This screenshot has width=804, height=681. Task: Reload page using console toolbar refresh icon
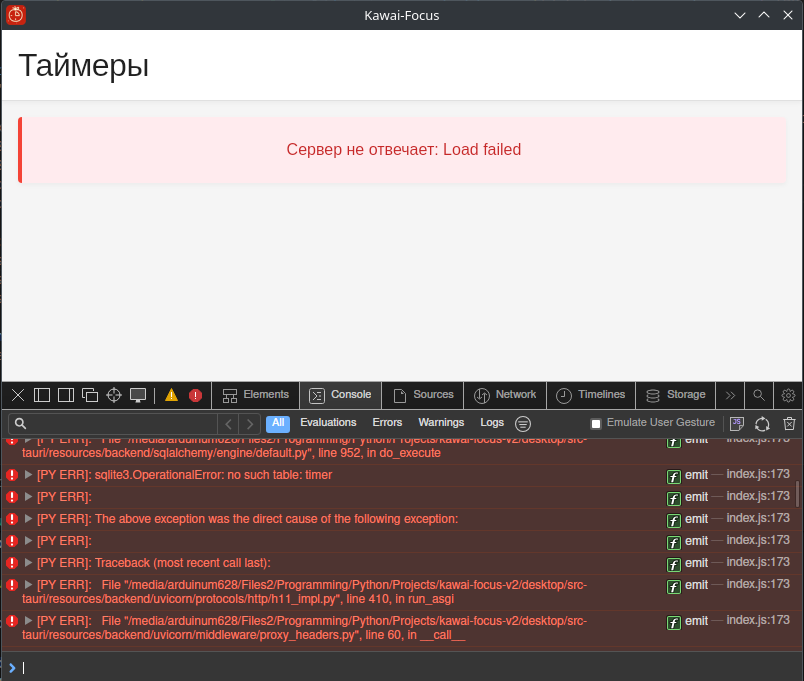tap(762, 424)
